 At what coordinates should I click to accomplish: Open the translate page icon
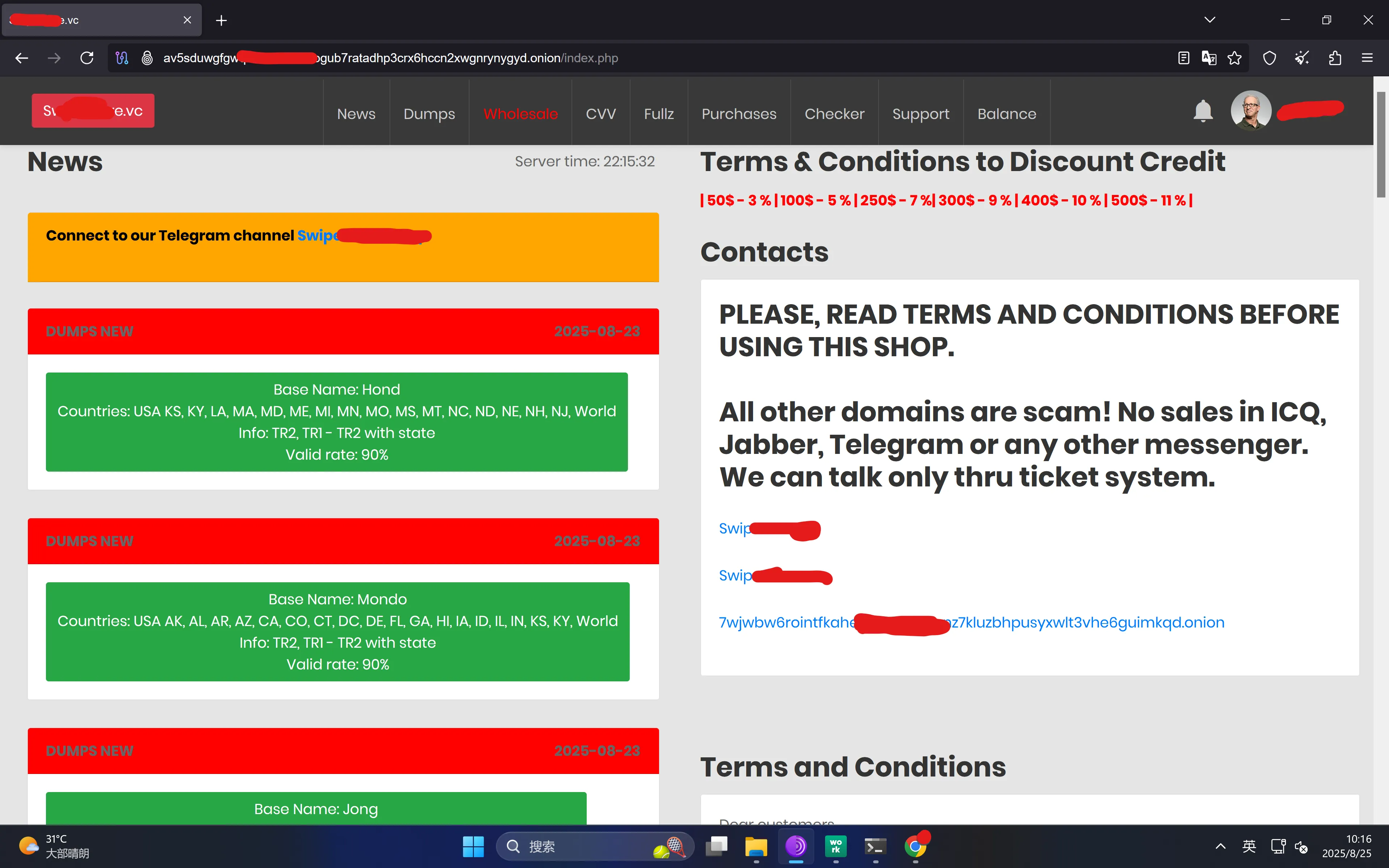point(1209,58)
